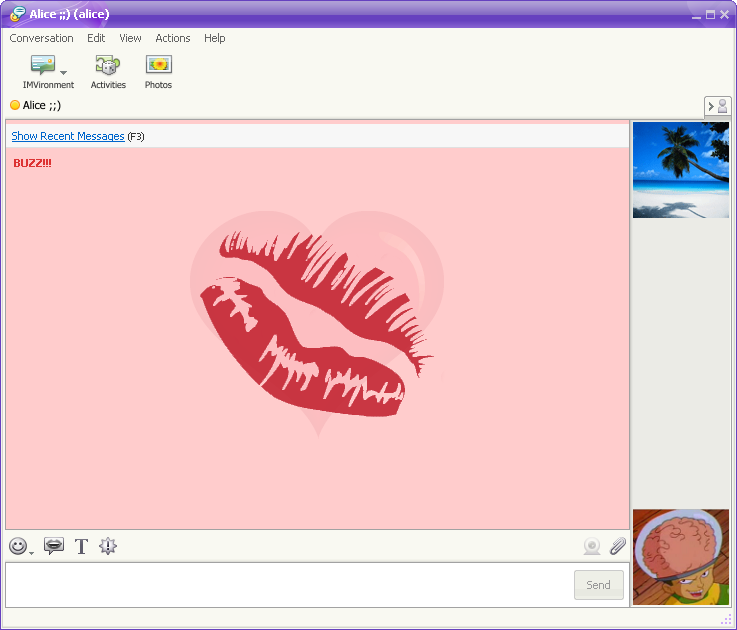Open the Audibles lips icon

[x=54, y=546]
